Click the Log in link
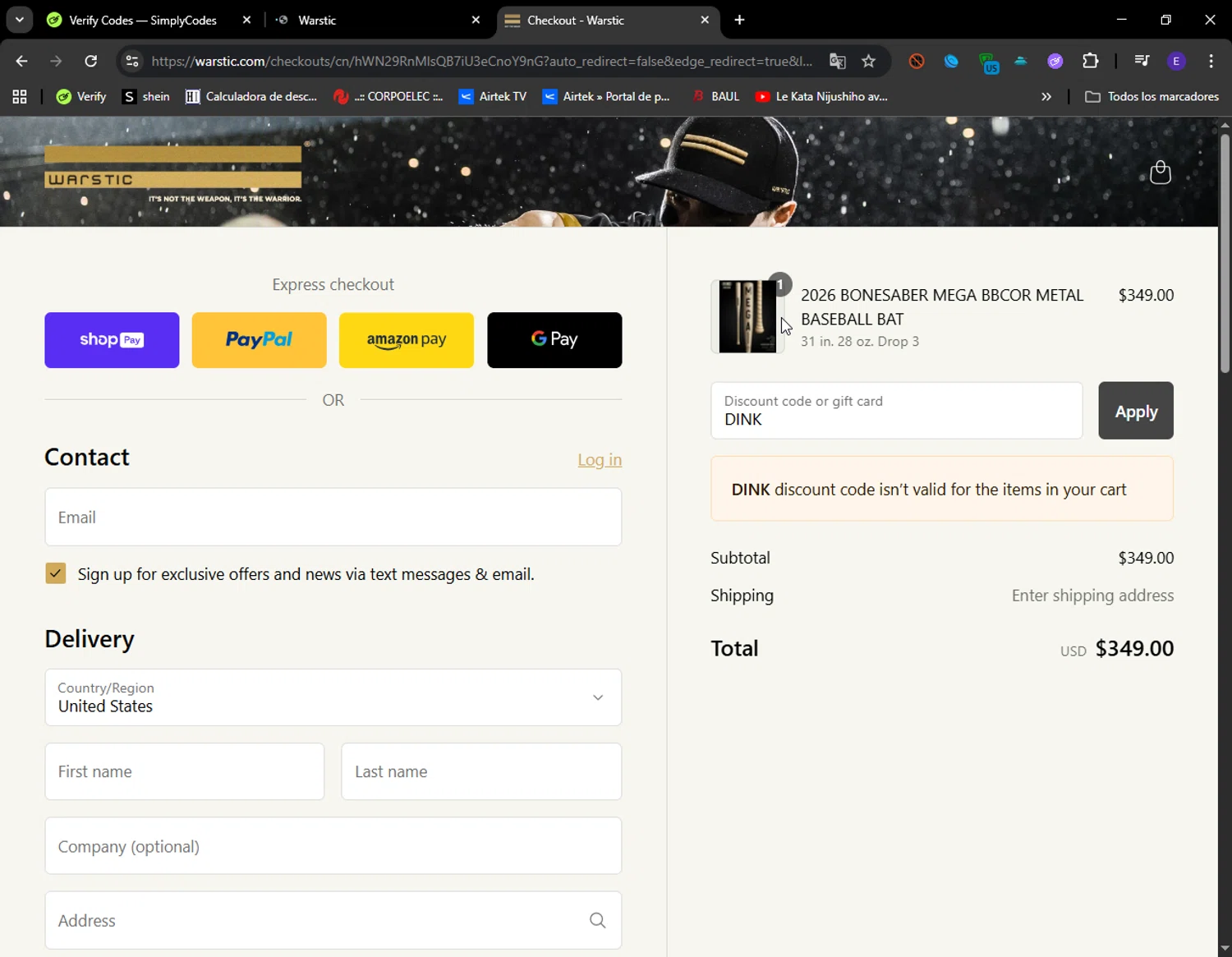Viewport: 1232px width, 957px height. 600,460
